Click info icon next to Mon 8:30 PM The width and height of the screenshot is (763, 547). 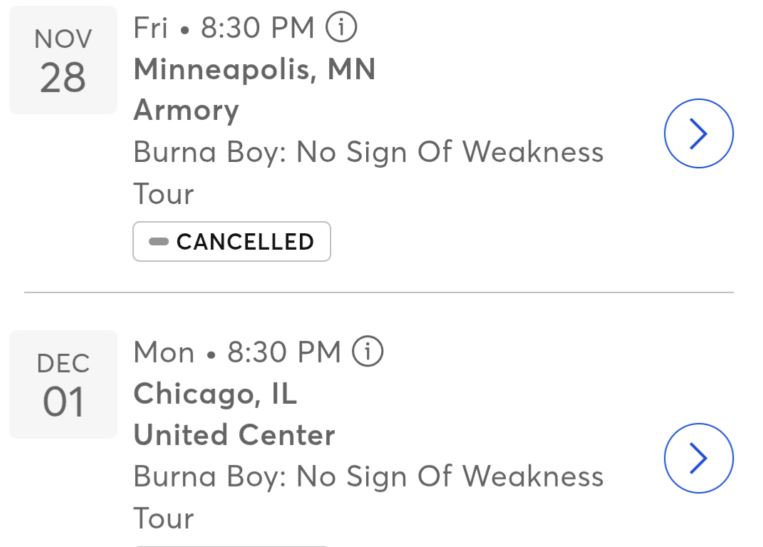click(370, 352)
